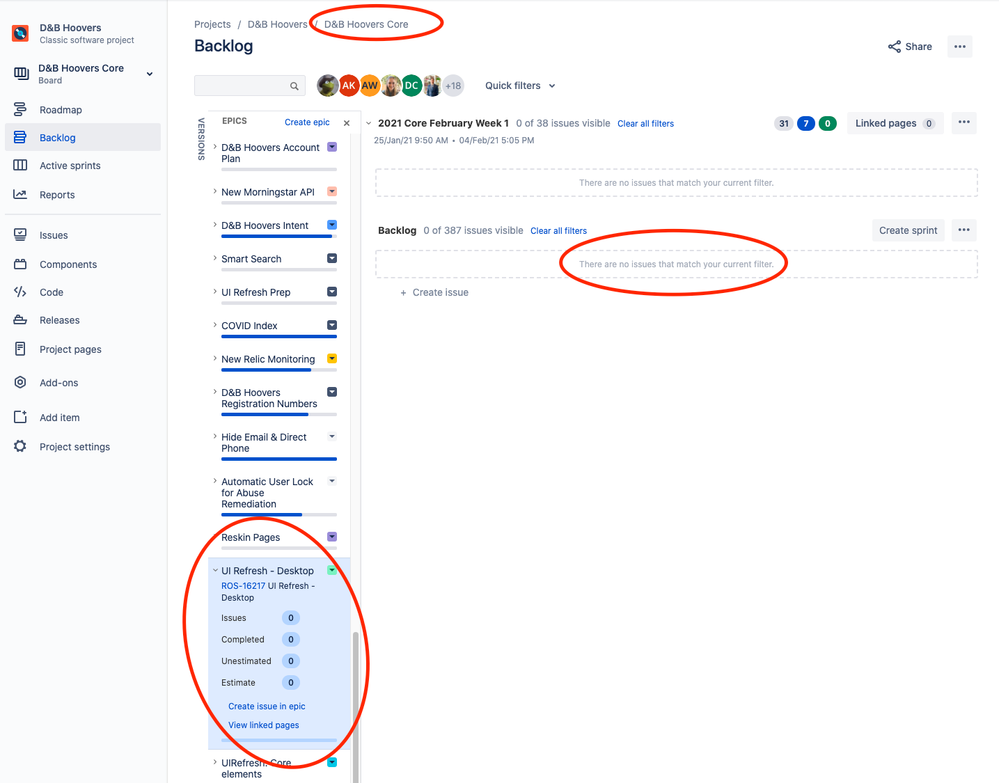
Task: Open the Hide Email & Direct Phone epic menu
Action: [332, 436]
